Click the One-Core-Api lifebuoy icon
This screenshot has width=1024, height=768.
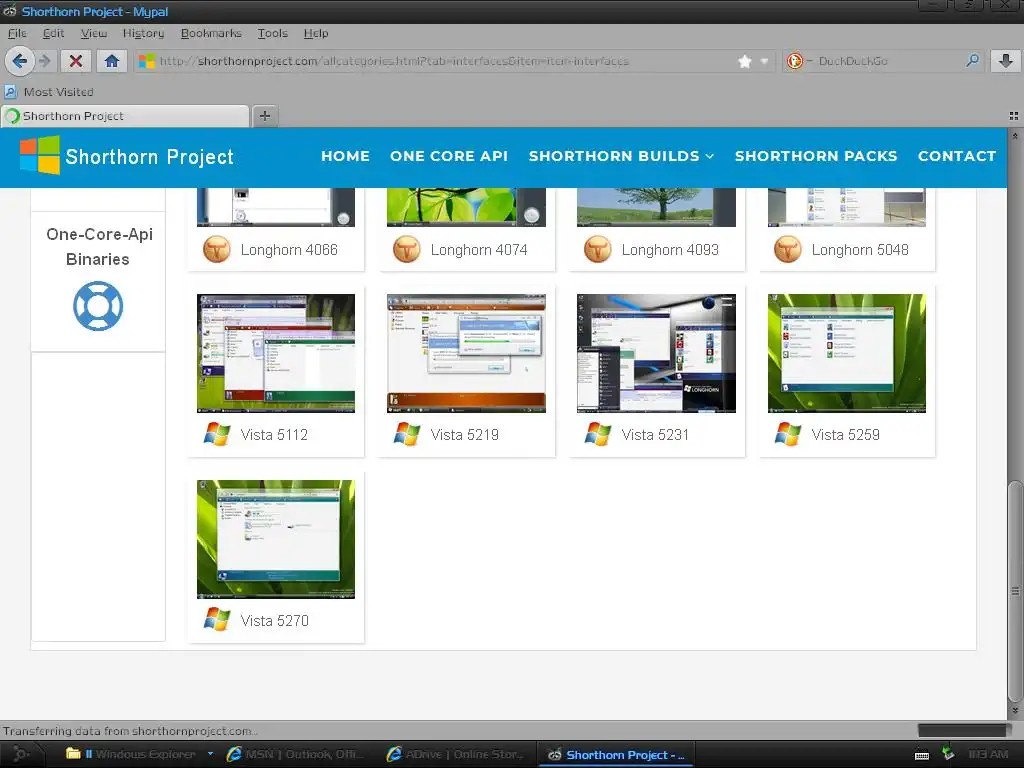pyautogui.click(x=98, y=306)
